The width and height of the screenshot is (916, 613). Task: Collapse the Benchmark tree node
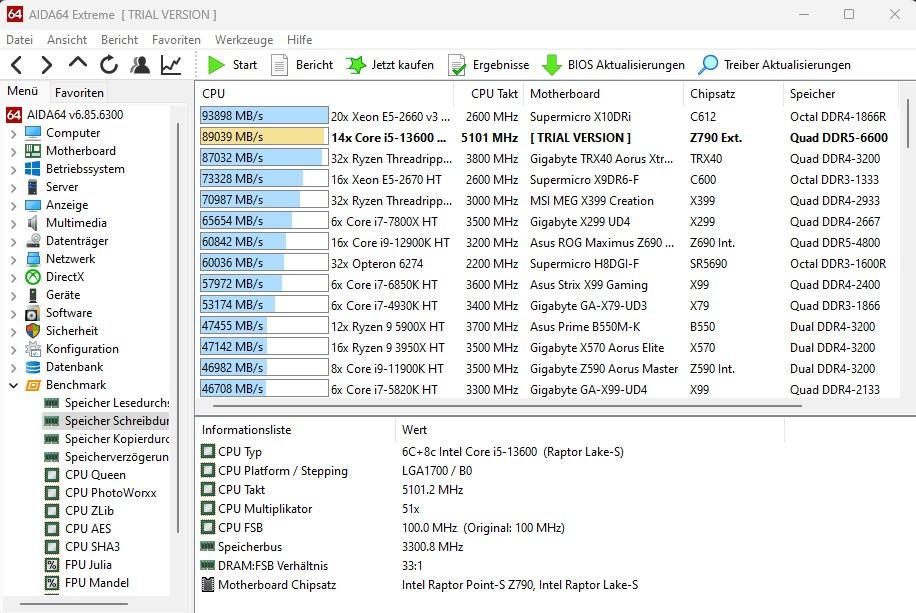click(x=13, y=386)
